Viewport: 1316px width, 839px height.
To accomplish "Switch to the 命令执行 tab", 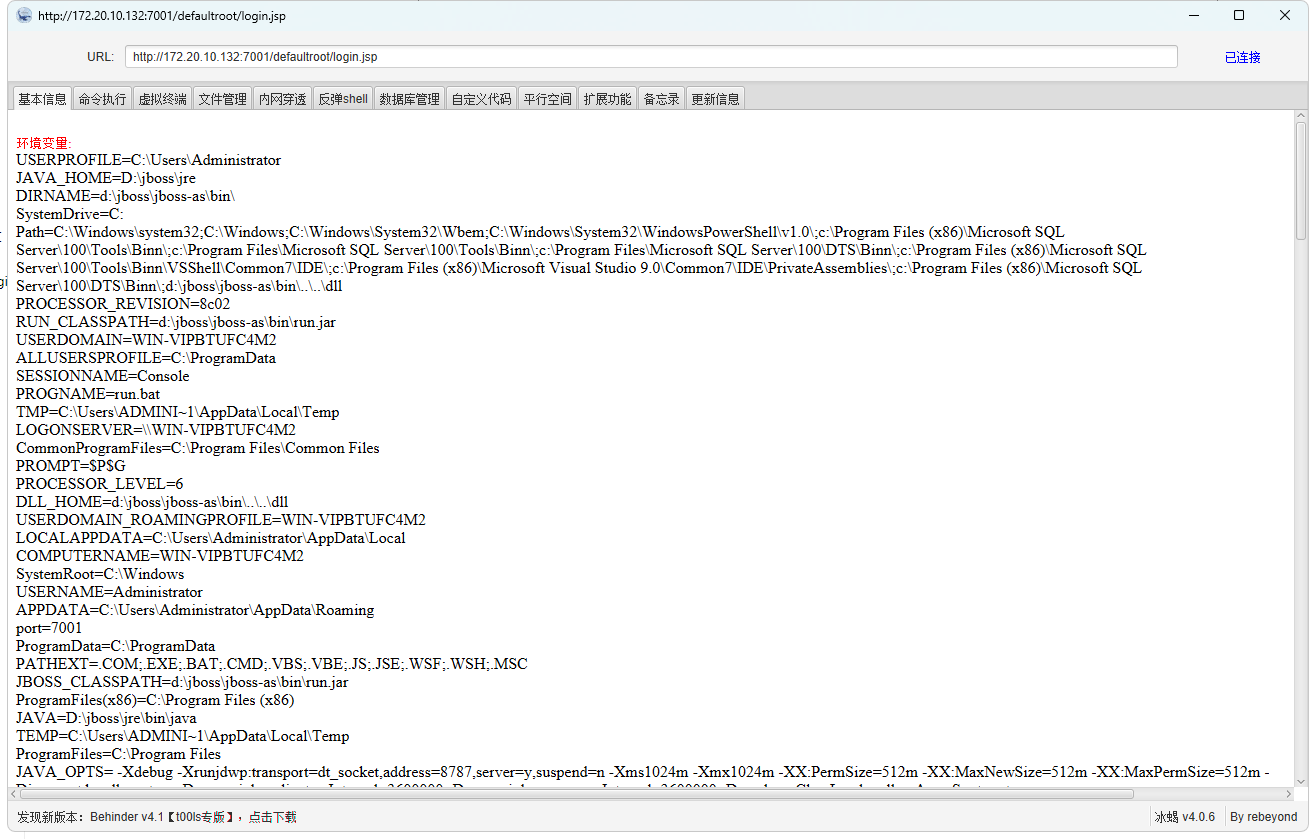I will 102,99.
